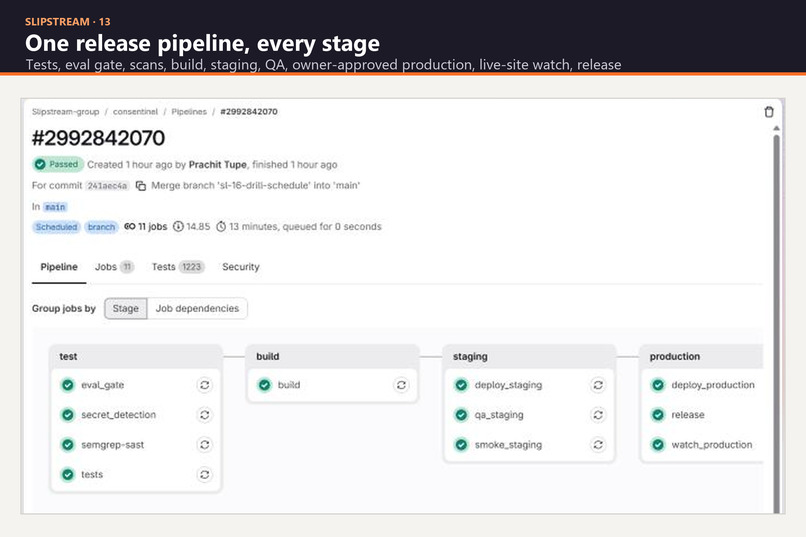The width and height of the screenshot is (806, 537).
Task: Click the compute minutes clock icon
Action: (x=178, y=227)
